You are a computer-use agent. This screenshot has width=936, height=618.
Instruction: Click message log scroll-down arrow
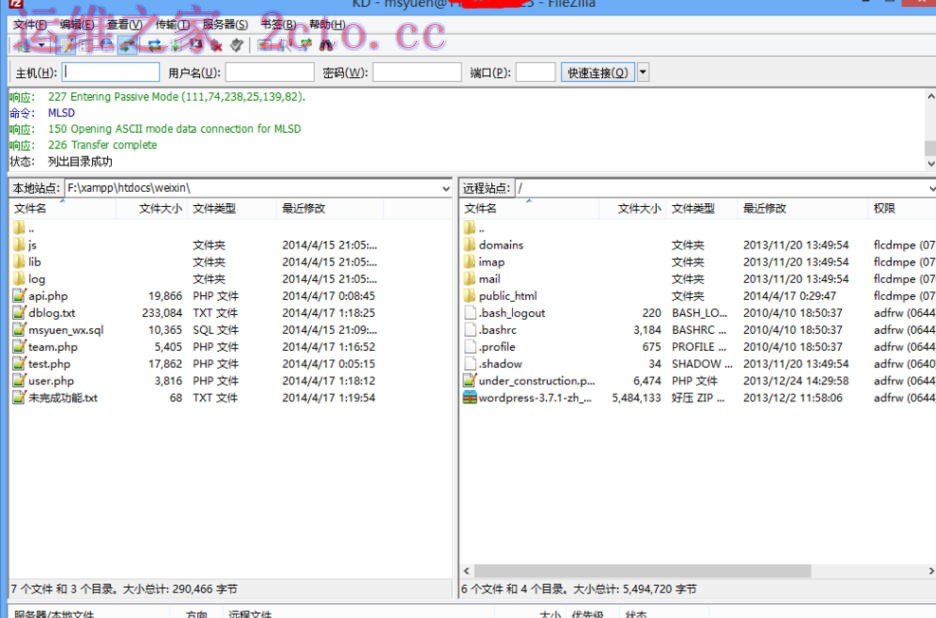(x=930, y=163)
